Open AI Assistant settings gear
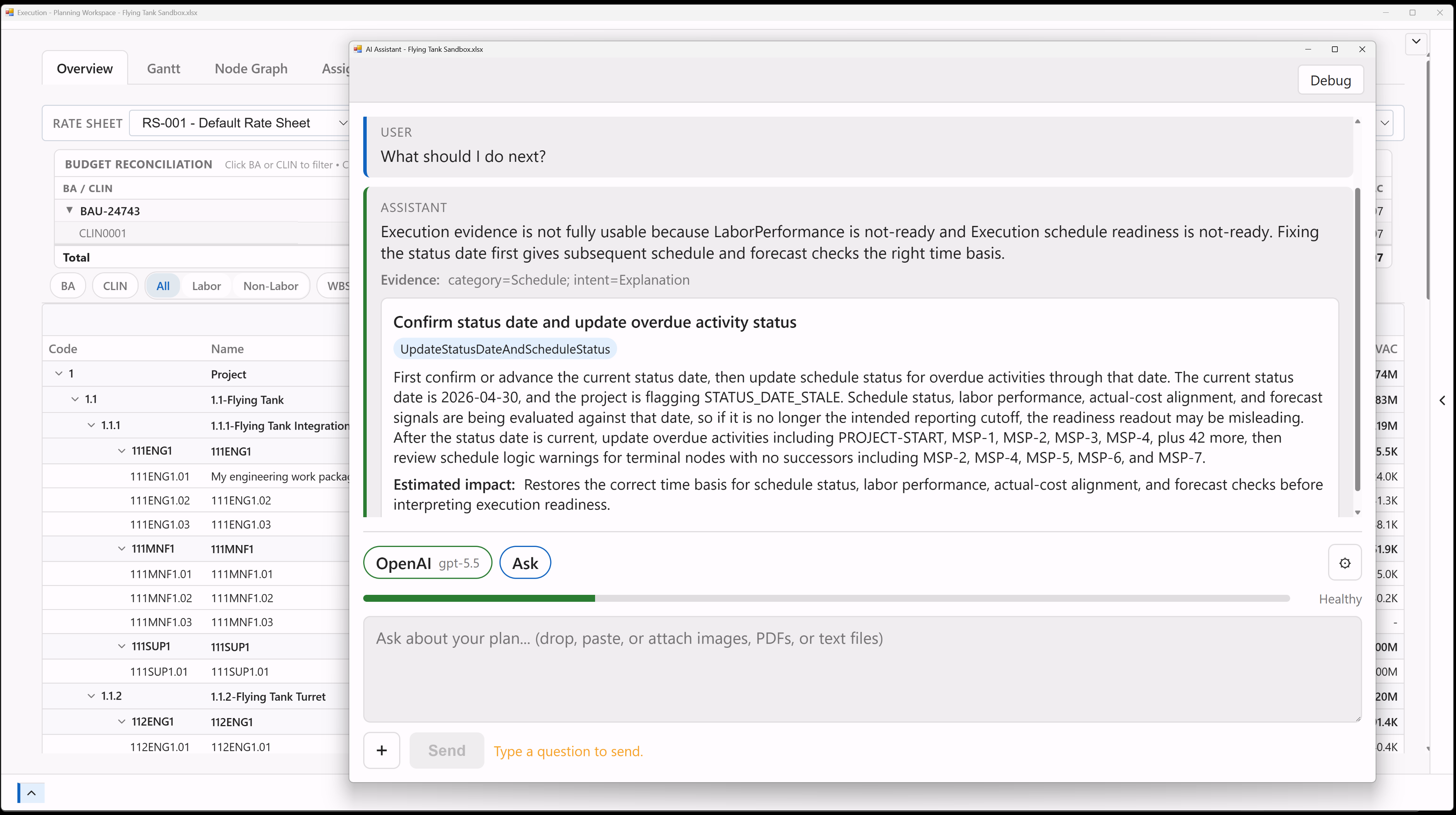Screen dimensions: 1456x815 [1345, 562]
